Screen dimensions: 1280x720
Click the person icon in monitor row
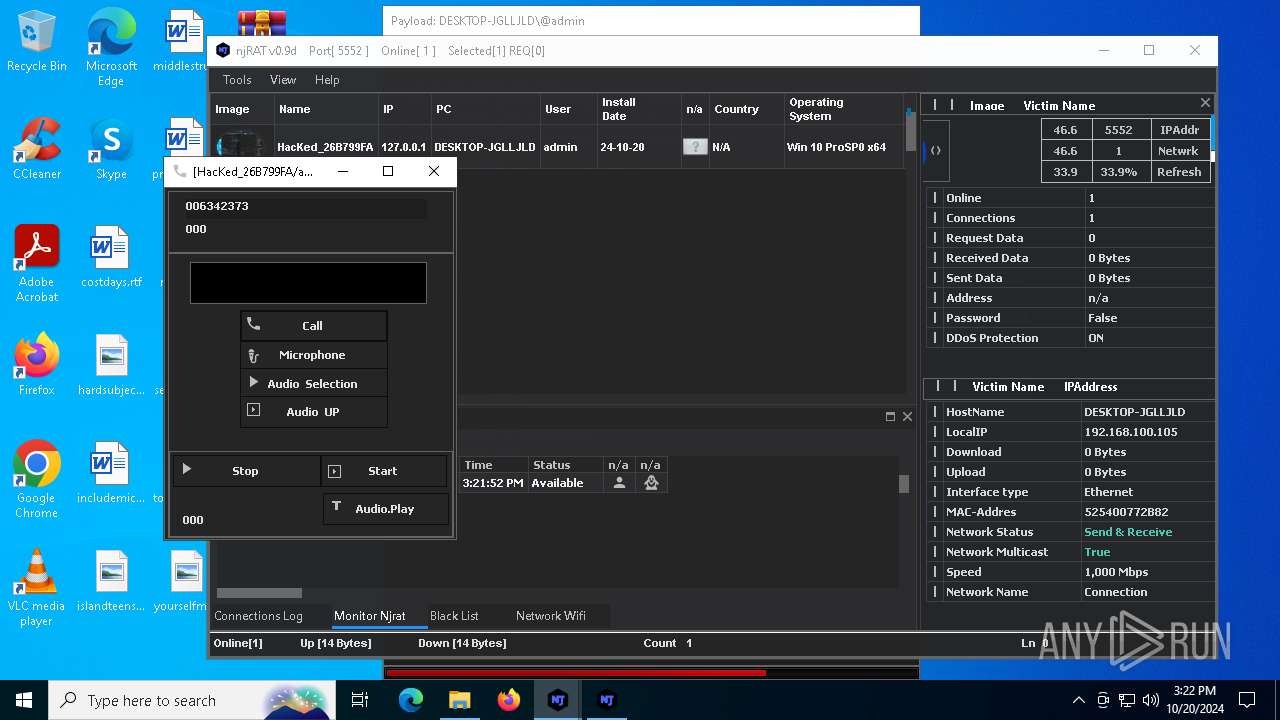(x=619, y=483)
